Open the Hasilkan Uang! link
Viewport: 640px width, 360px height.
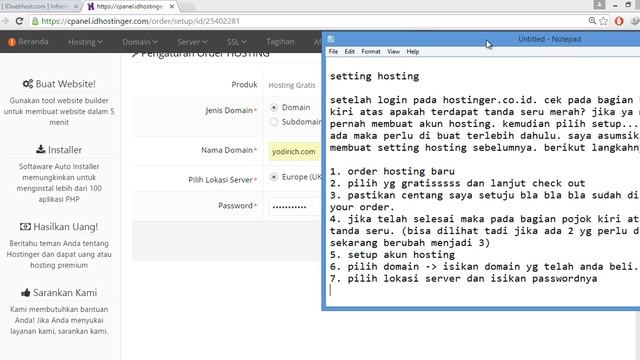[59, 227]
